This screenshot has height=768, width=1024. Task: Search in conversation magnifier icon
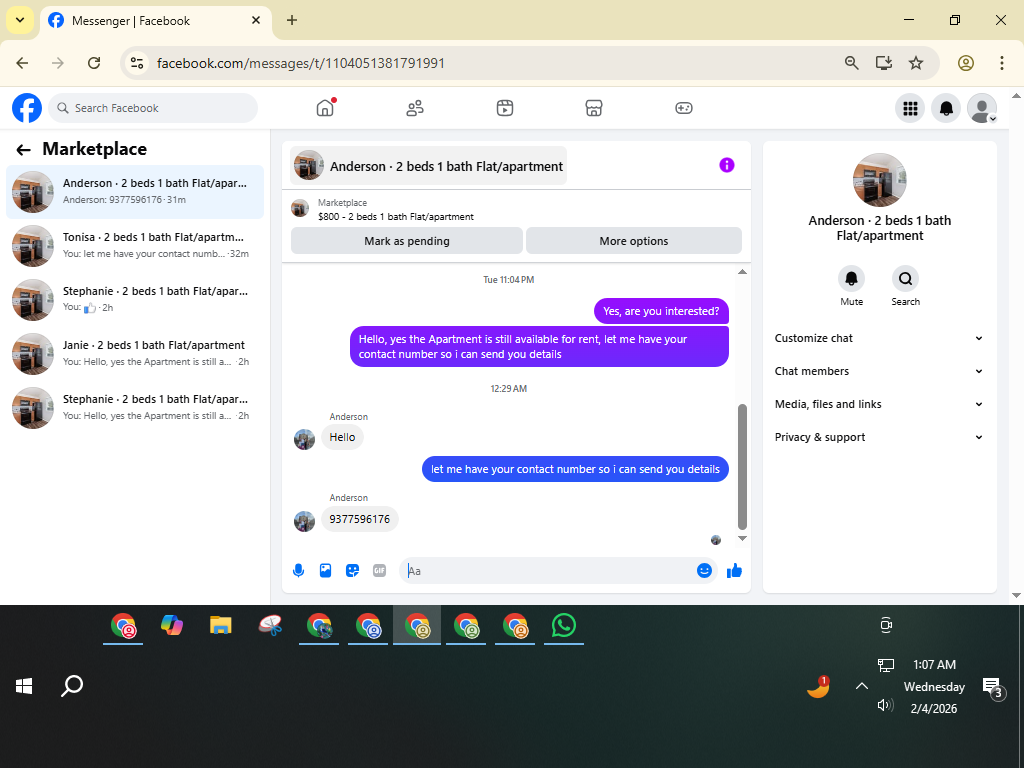click(905, 279)
